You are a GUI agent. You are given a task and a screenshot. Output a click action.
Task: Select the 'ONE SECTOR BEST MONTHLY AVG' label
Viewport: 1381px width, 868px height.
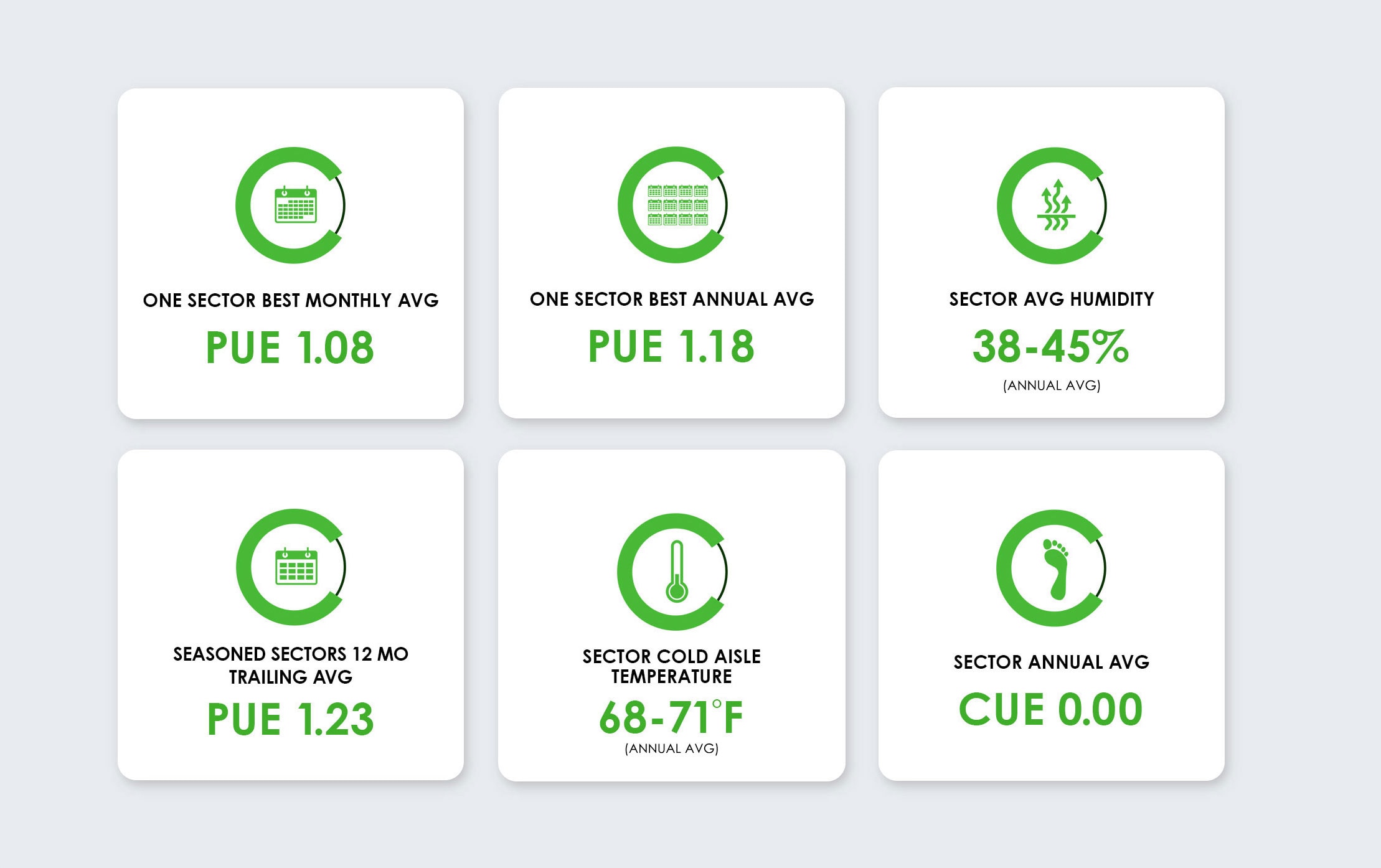pyautogui.click(x=291, y=300)
